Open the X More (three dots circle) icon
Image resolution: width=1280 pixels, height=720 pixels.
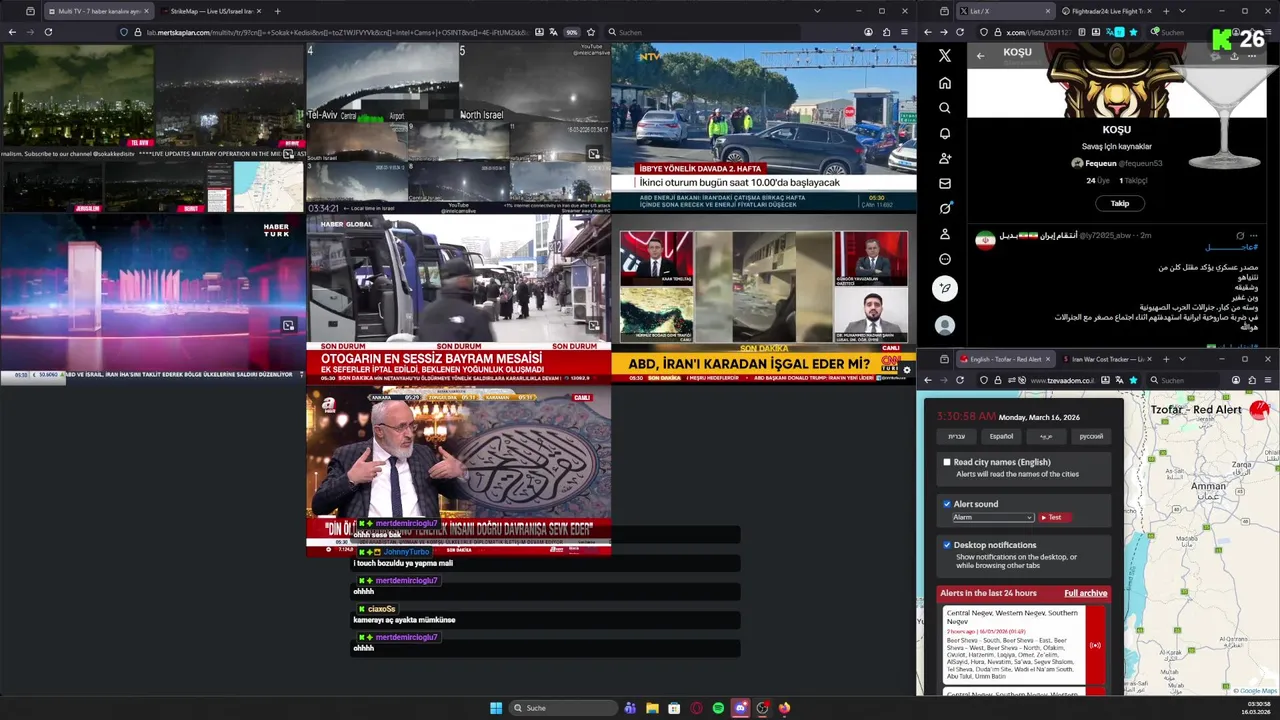[x=945, y=259]
